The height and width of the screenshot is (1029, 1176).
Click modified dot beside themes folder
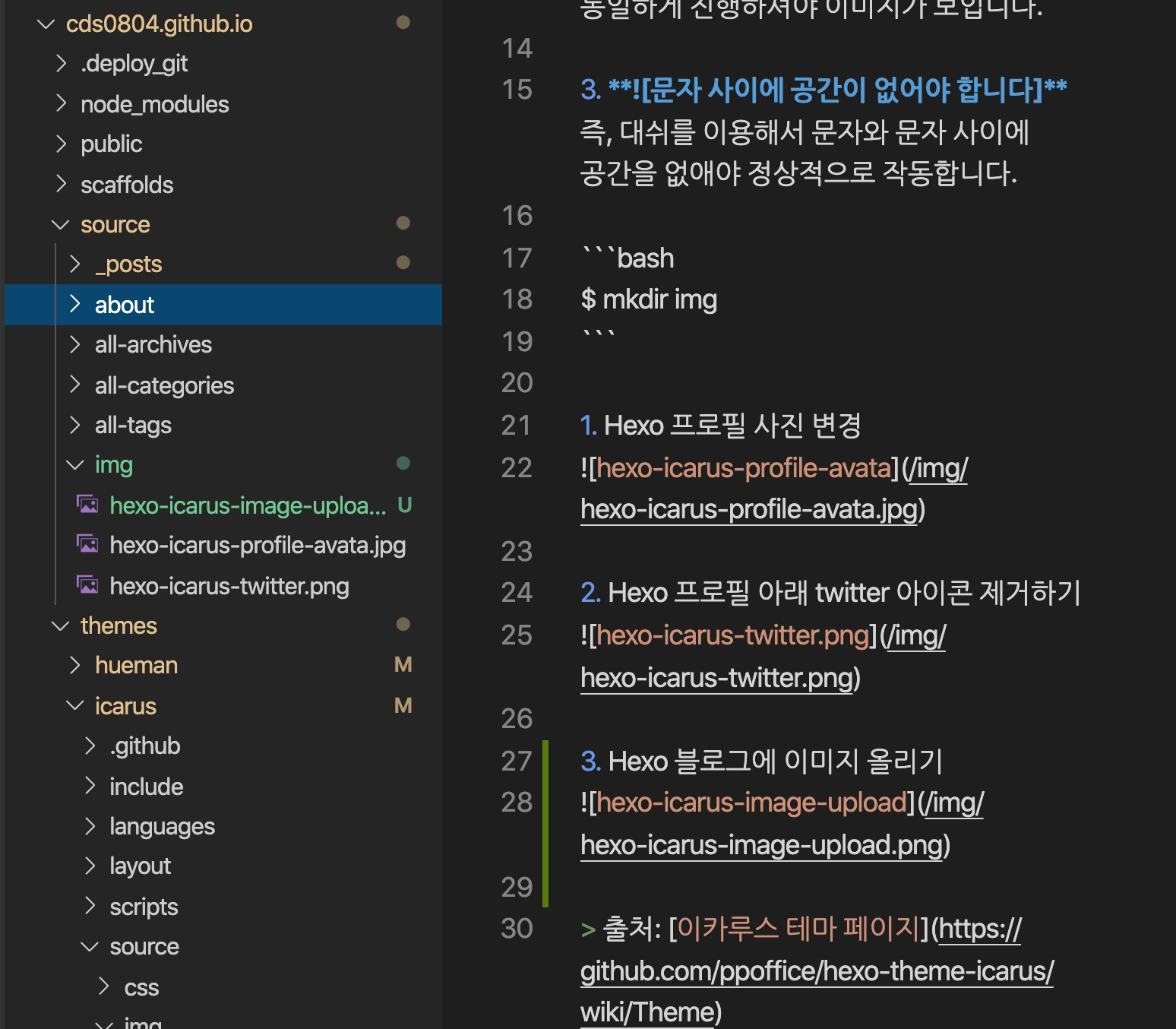click(x=403, y=624)
